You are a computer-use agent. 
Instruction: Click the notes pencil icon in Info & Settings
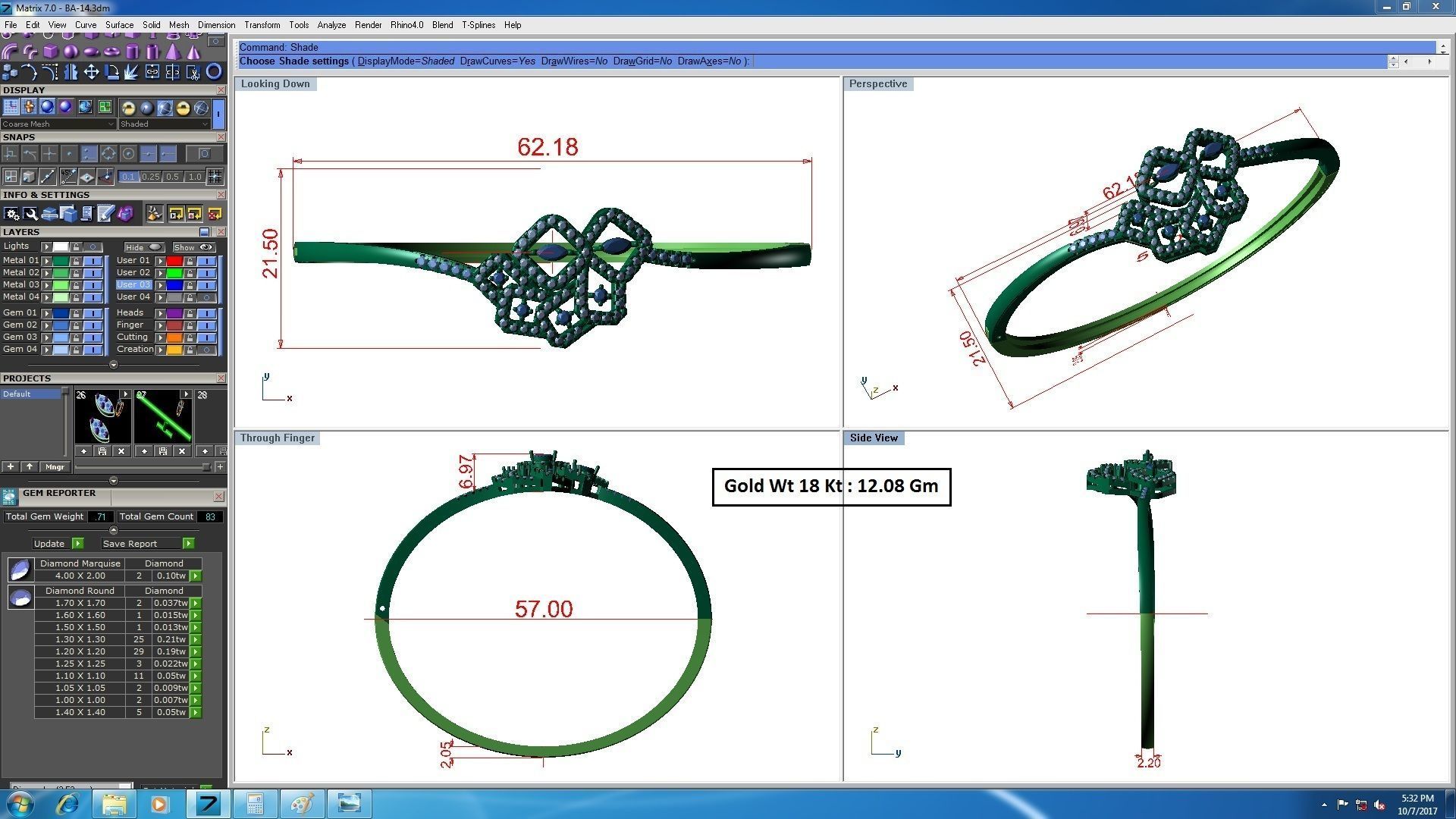pos(106,214)
